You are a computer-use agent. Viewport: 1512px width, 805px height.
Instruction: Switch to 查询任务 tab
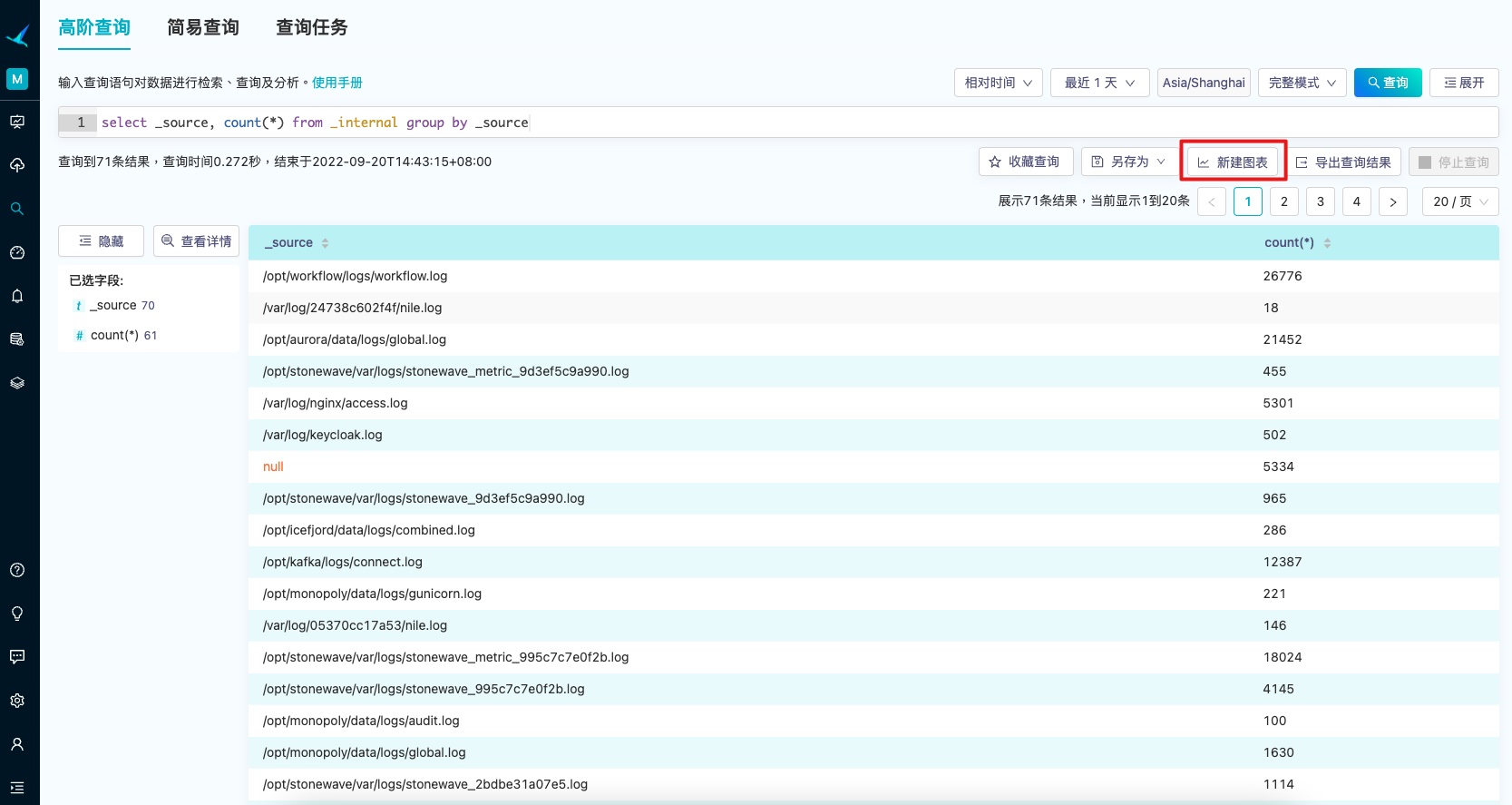[x=312, y=27]
